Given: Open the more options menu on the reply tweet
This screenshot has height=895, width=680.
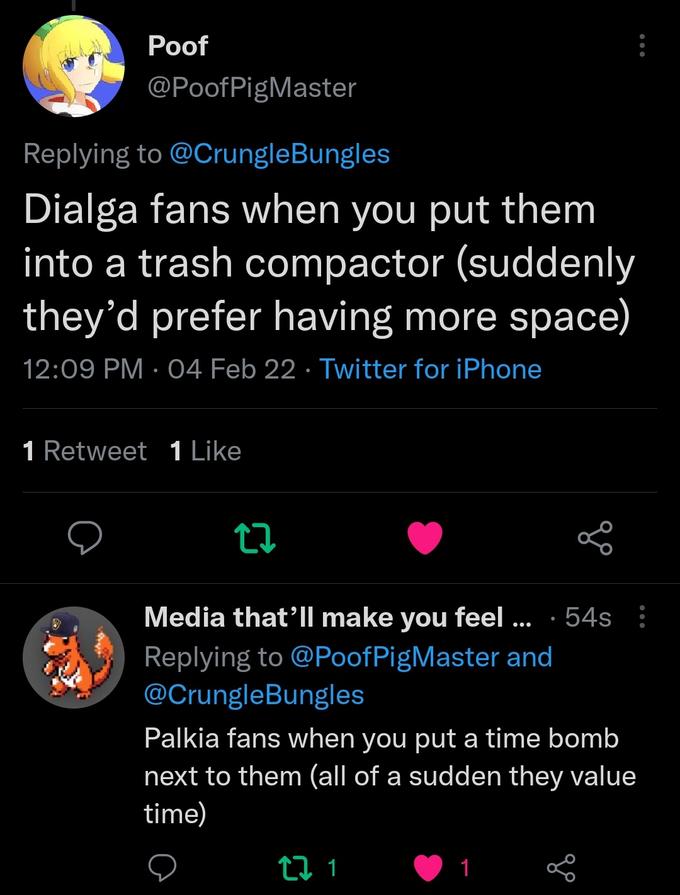Looking at the screenshot, I should (640, 617).
